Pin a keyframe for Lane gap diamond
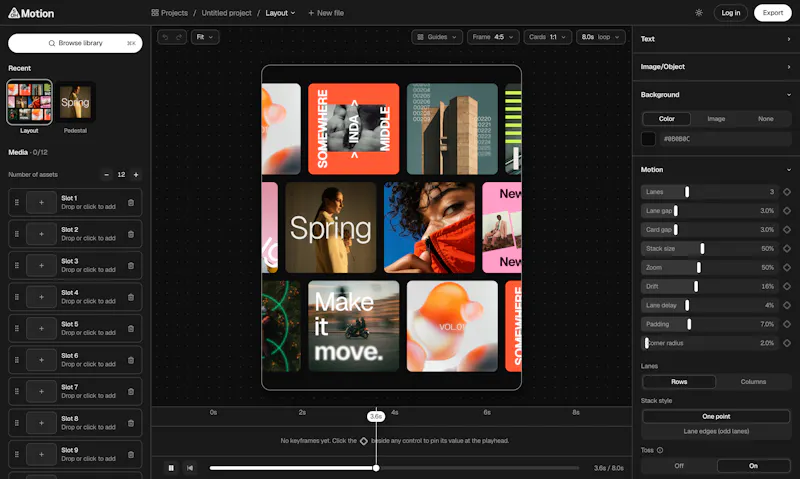The height and width of the screenshot is (479, 800). coord(787,211)
